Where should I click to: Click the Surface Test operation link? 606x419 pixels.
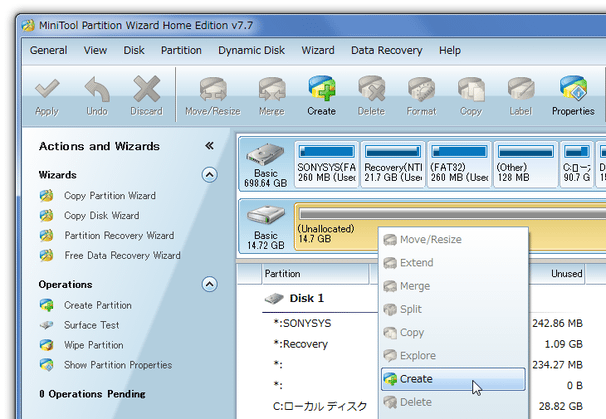[x=92, y=325]
